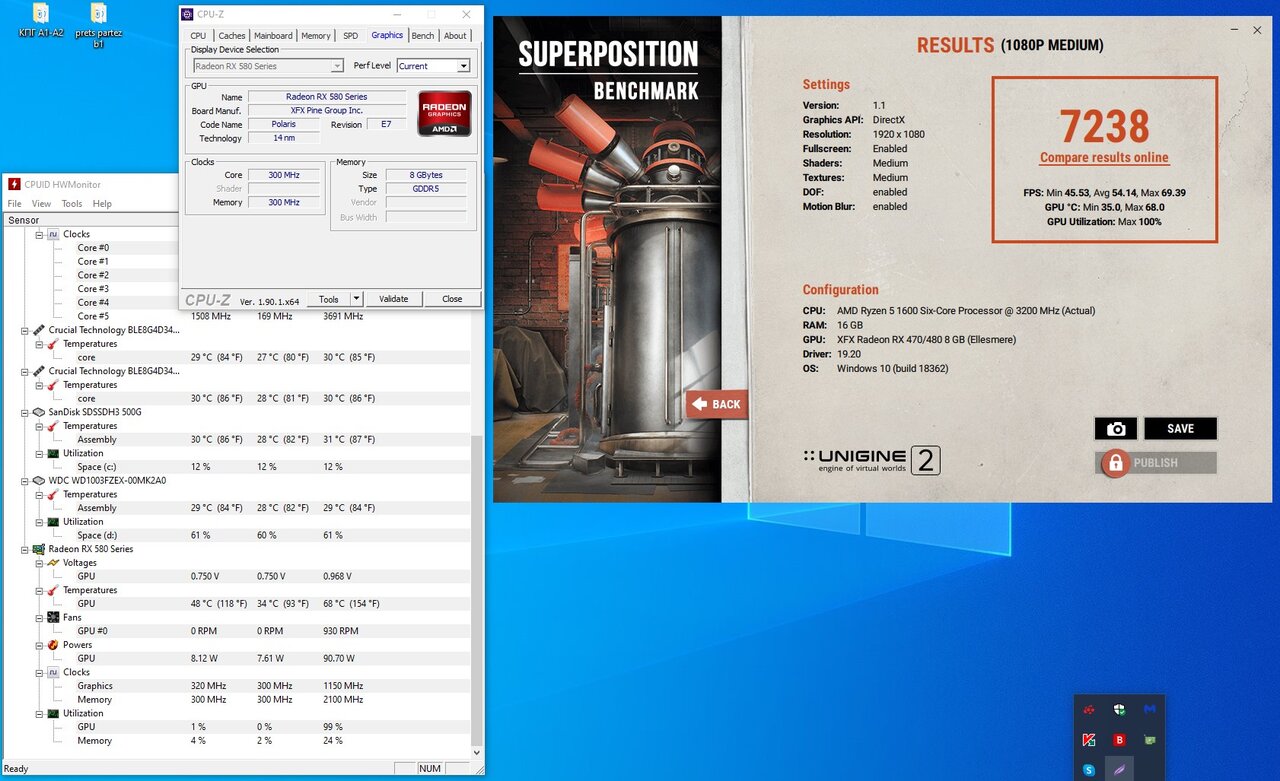This screenshot has width=1280, height=781.
Task: Click the SanDisk SDSSDH3 drive icon in HWMonitor
Action: (38, 412)
